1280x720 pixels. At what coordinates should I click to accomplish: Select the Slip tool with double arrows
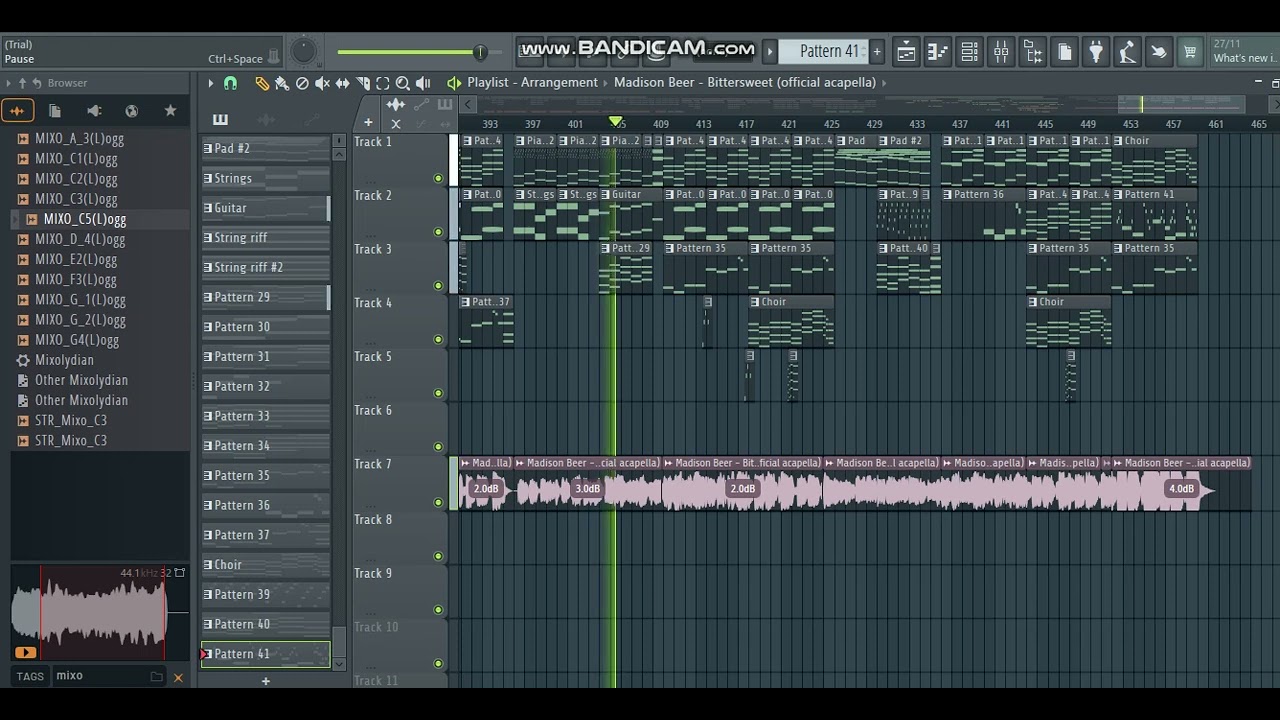point(342,83)
